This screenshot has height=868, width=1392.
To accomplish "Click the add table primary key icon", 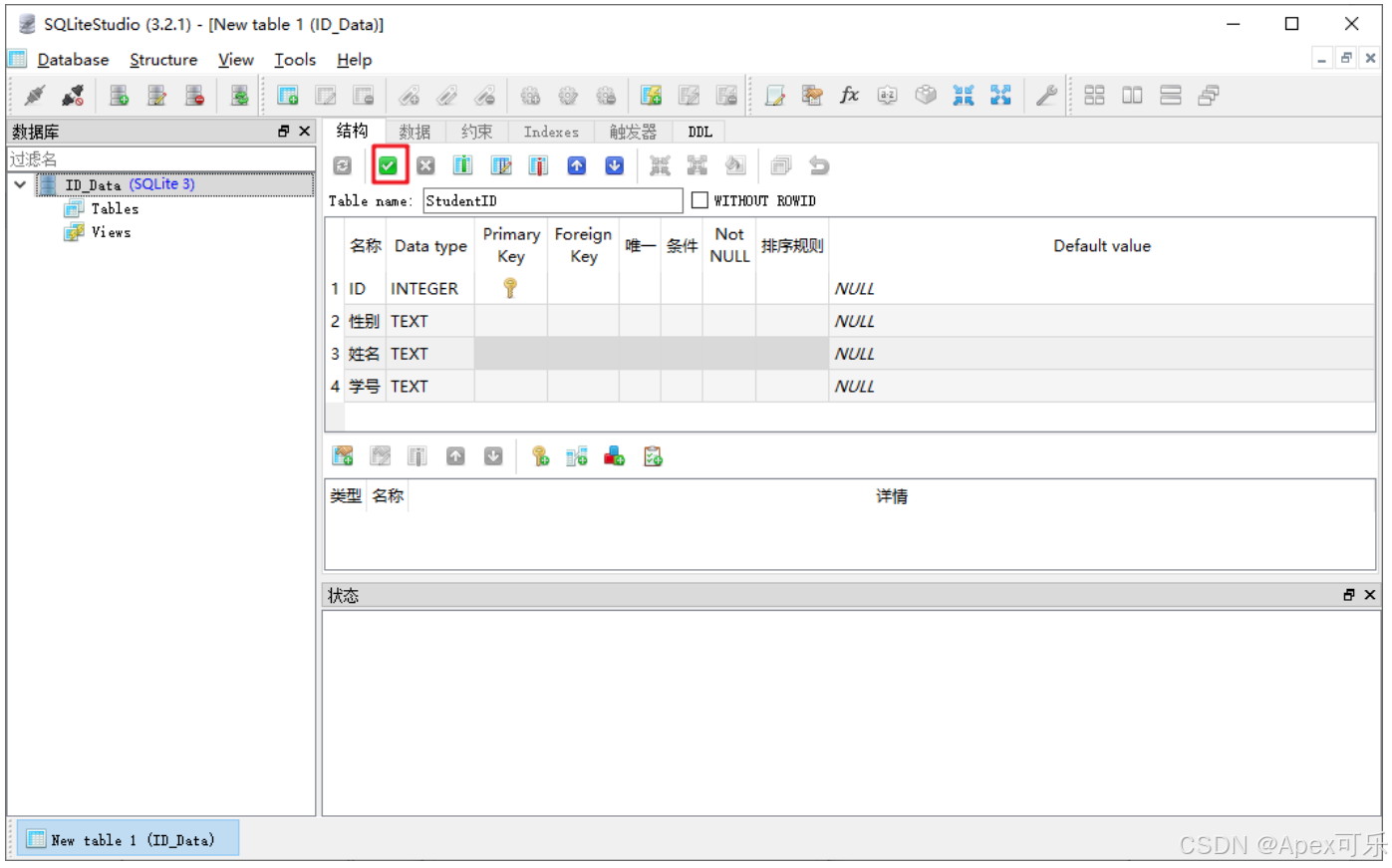I will [540, 456].
